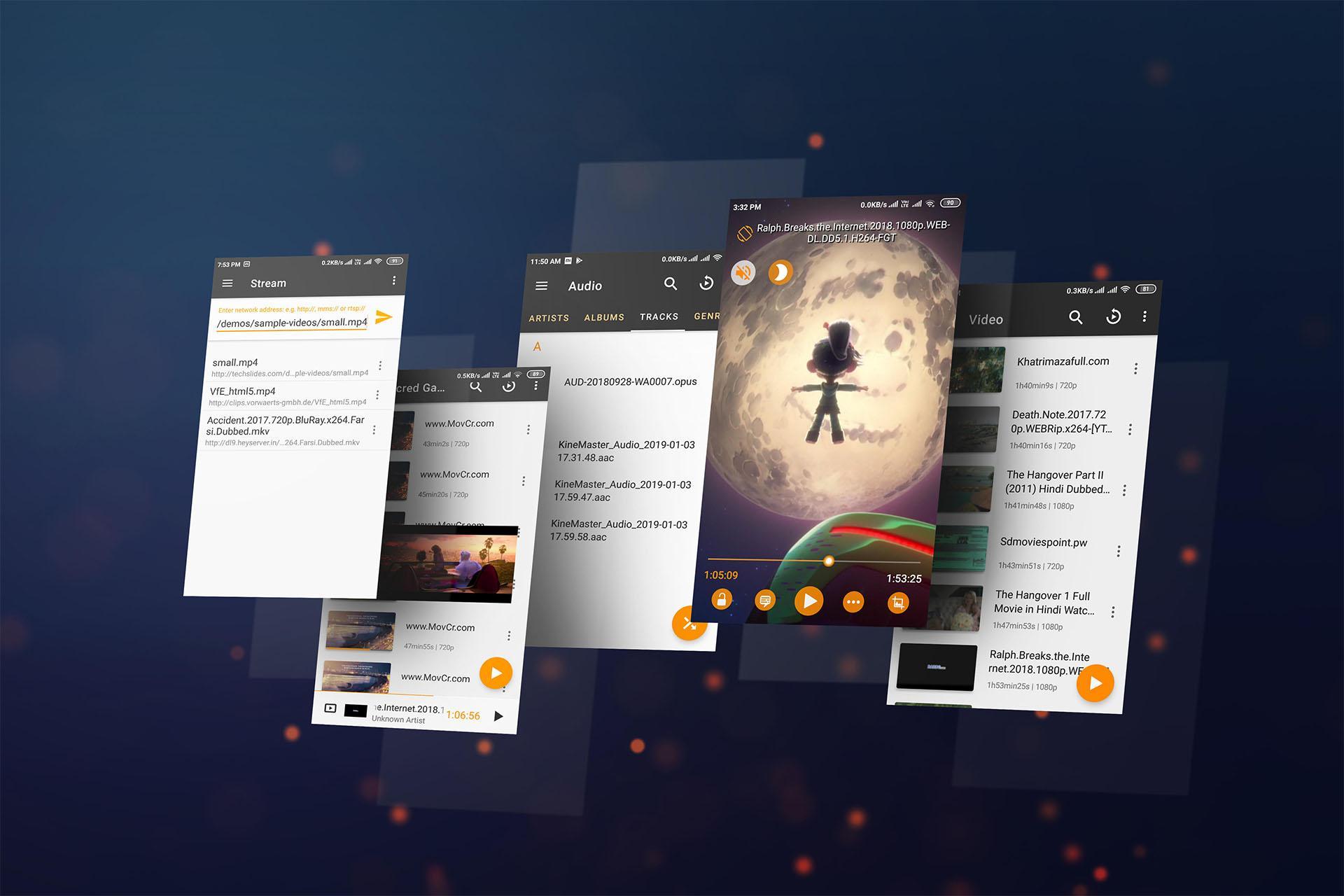The width and height of the screenshot is (1344, 896).
Task: Open overflow menu in Stream header
Action: [x=394, y=281]
